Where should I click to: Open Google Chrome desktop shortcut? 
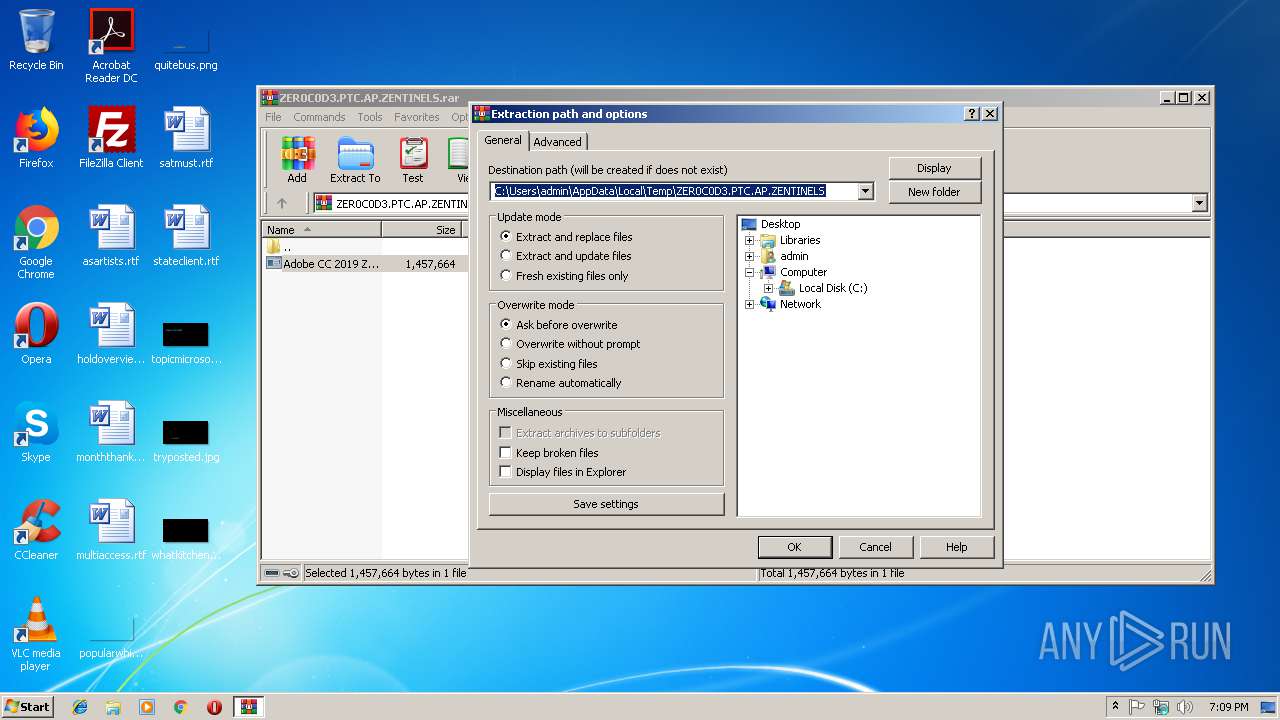point(36,242)
